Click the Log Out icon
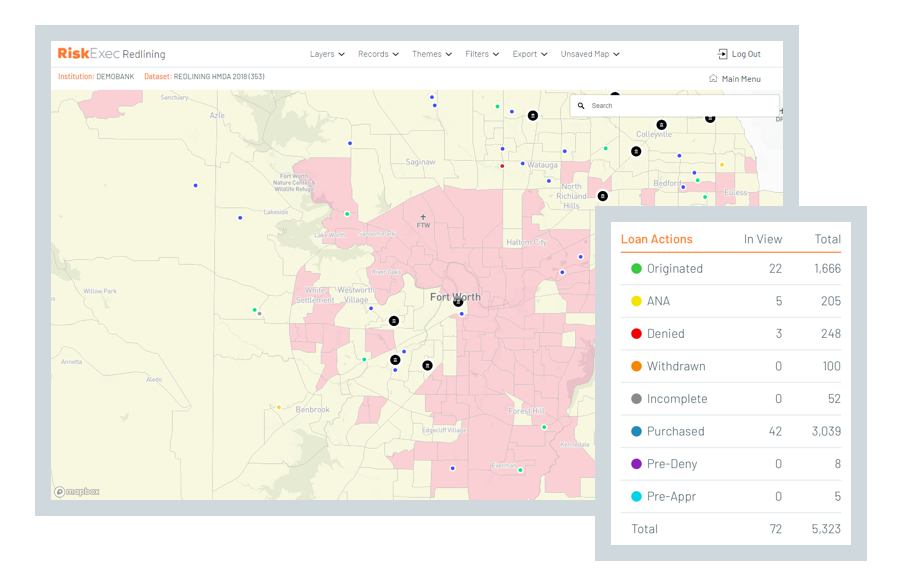The width and height of the screenshot is (900, 582). tap(723, 54)
